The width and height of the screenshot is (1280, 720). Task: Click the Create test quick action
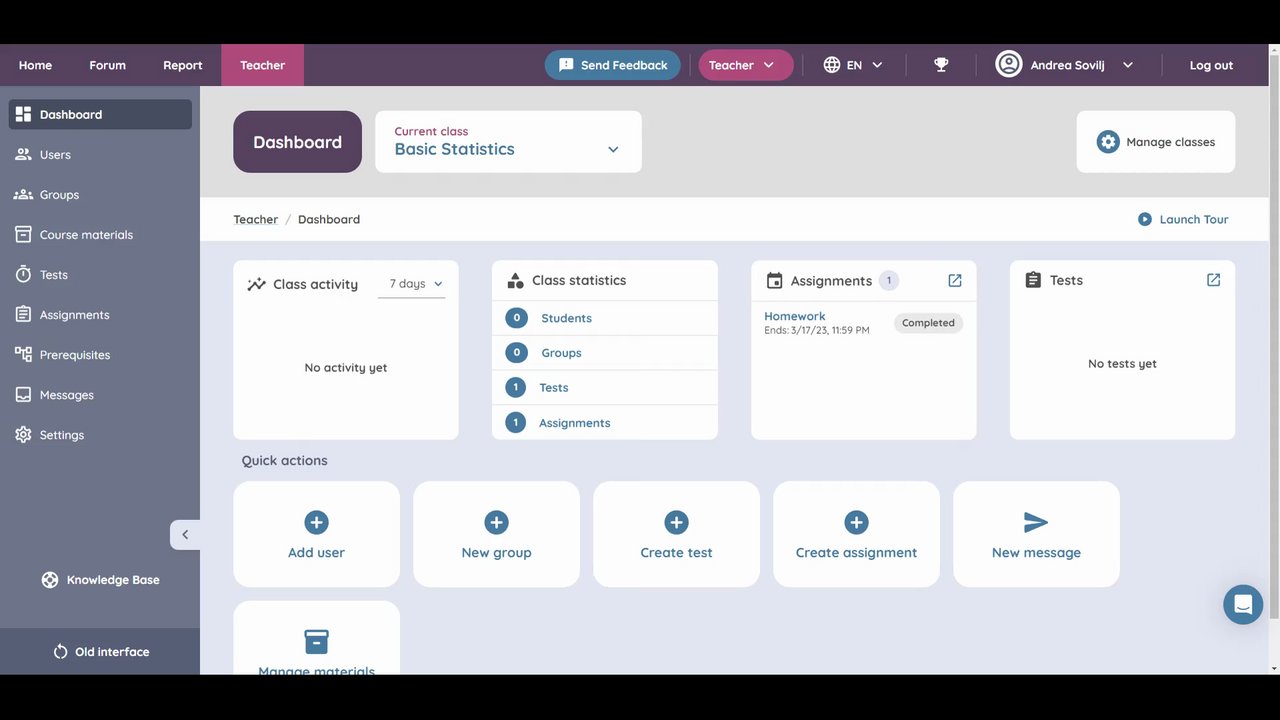(x=676, y=534)
